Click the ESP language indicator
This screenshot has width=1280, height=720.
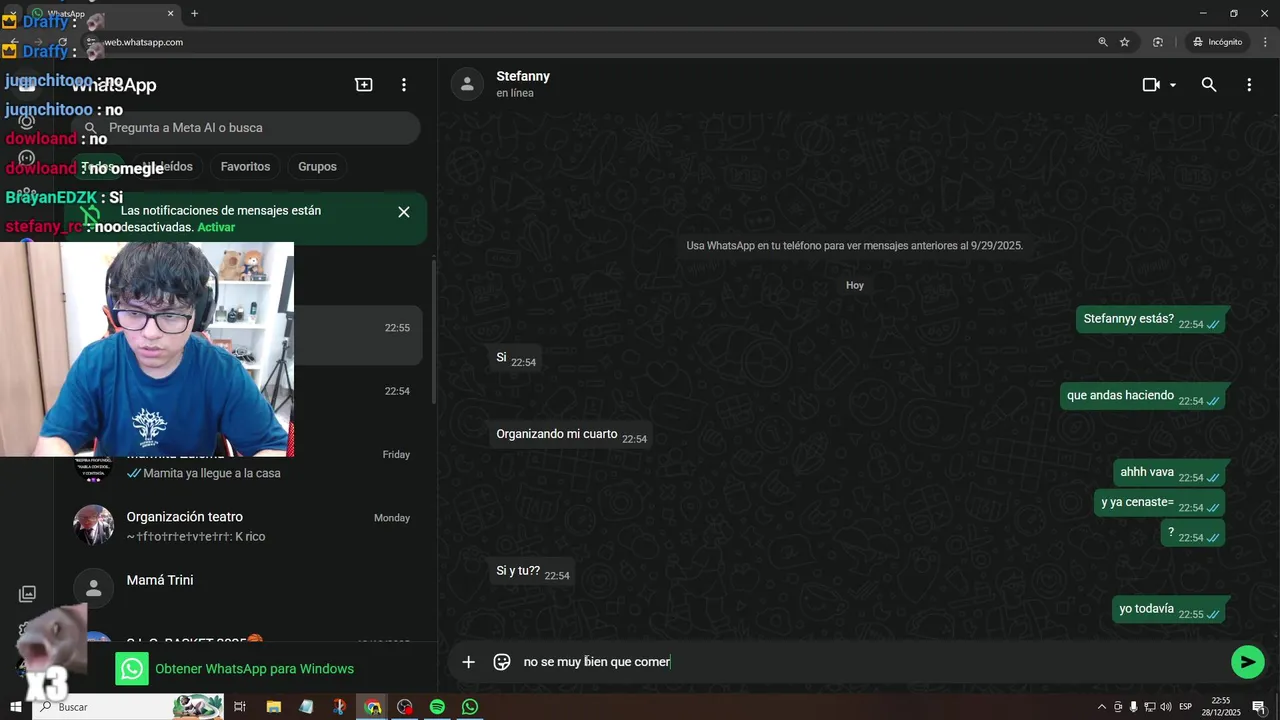(1186, 707)
